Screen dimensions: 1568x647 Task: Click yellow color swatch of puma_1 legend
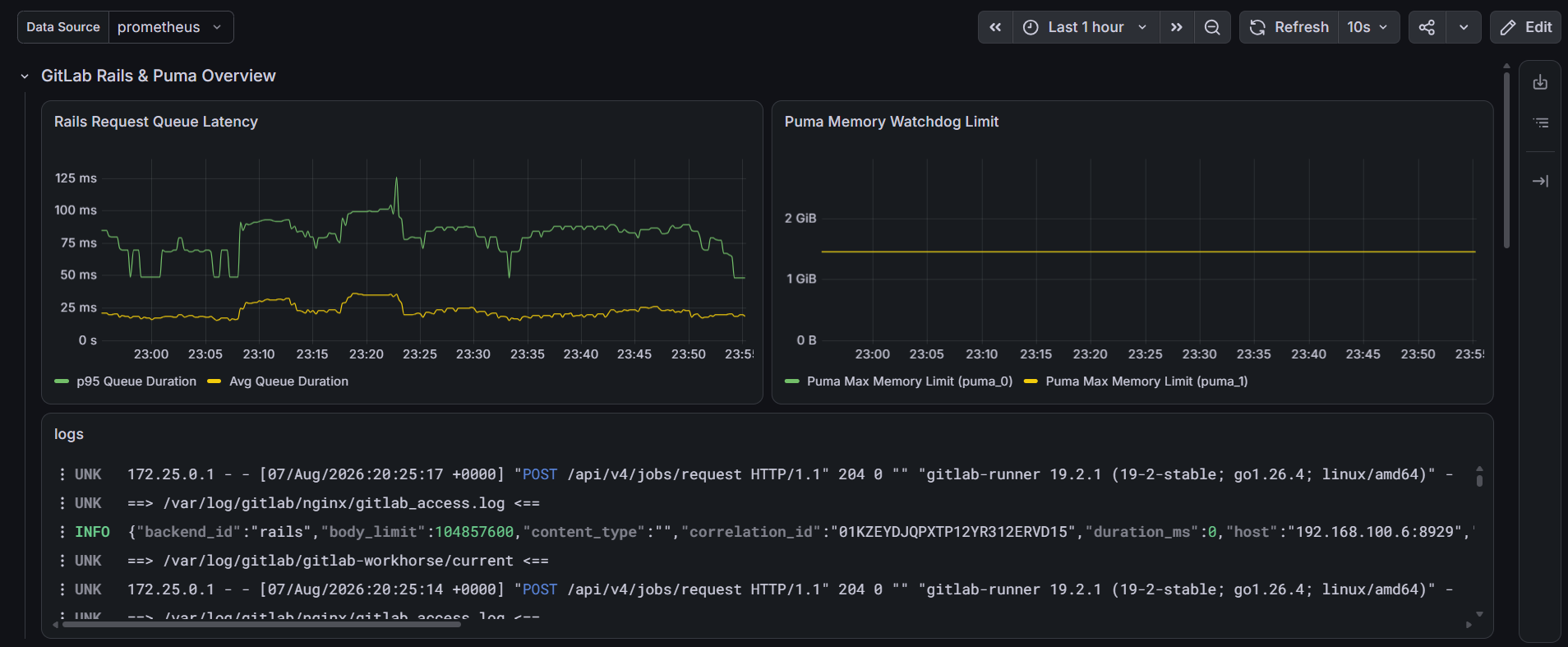1031,381
